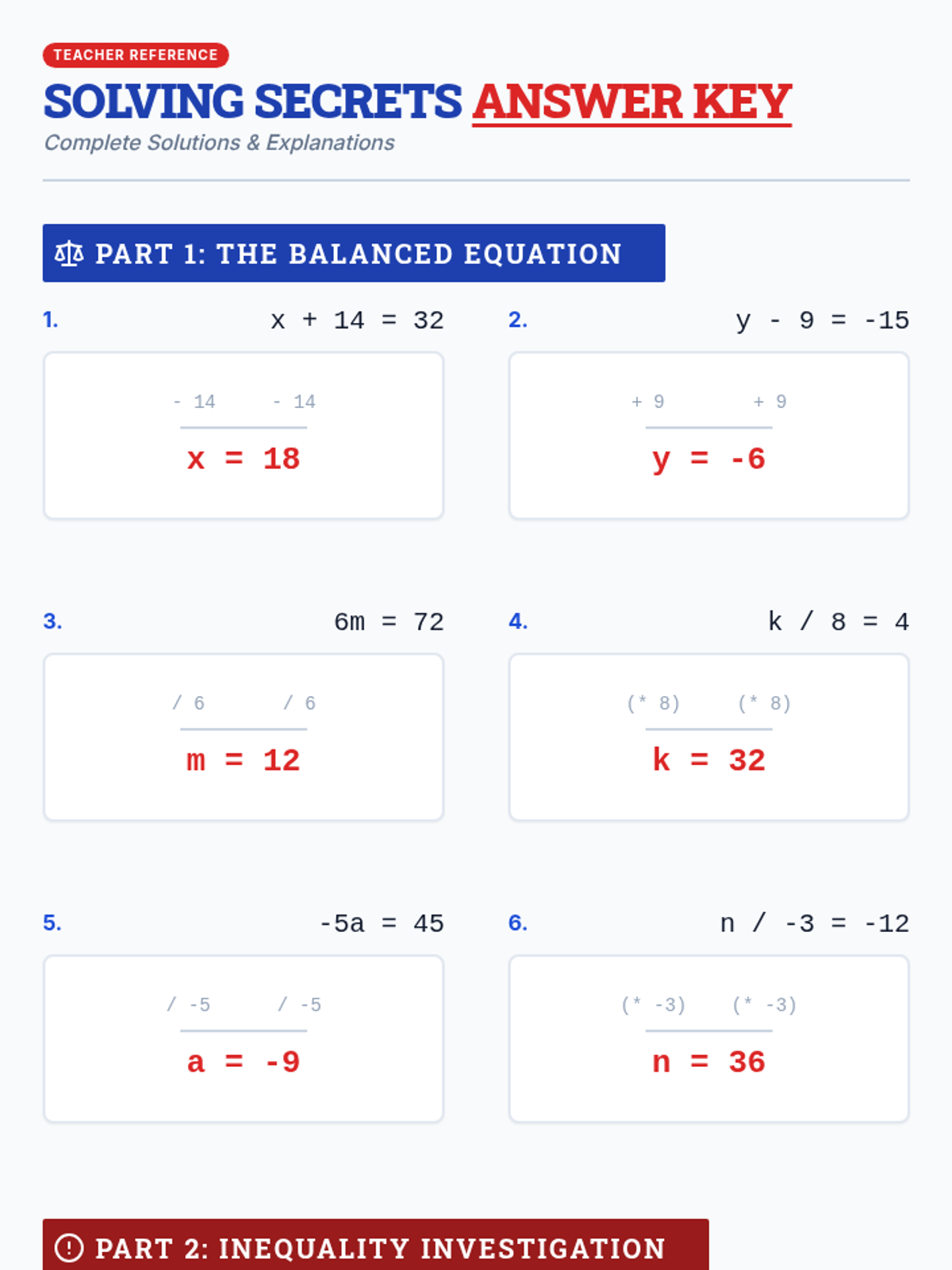Select the Part 2: Inequality Investigation banner
Image resolution: width=952 pixels, height=1270 pixels.
376,1245
